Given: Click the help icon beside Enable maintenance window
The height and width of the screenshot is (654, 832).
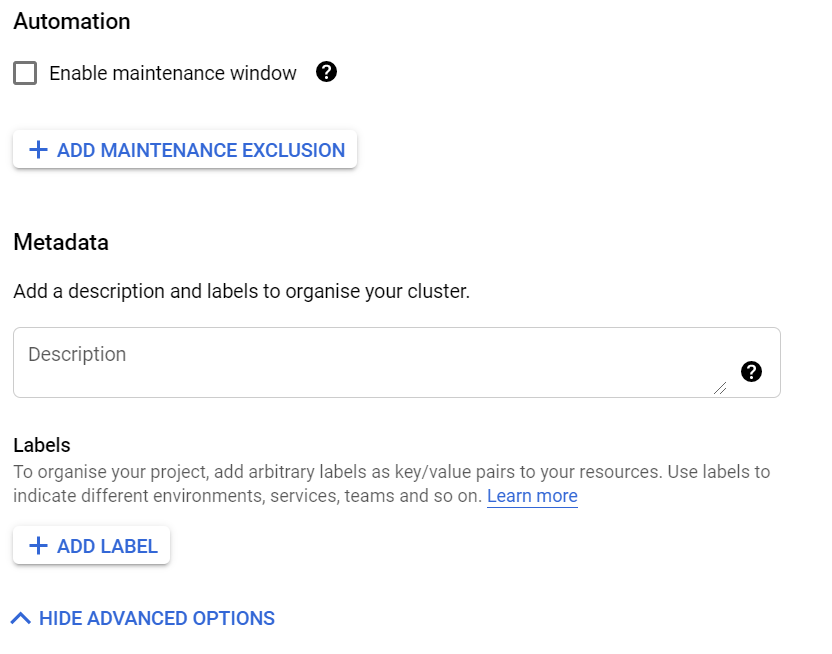Looking at the screenshot, I should [x=326, y=72].
